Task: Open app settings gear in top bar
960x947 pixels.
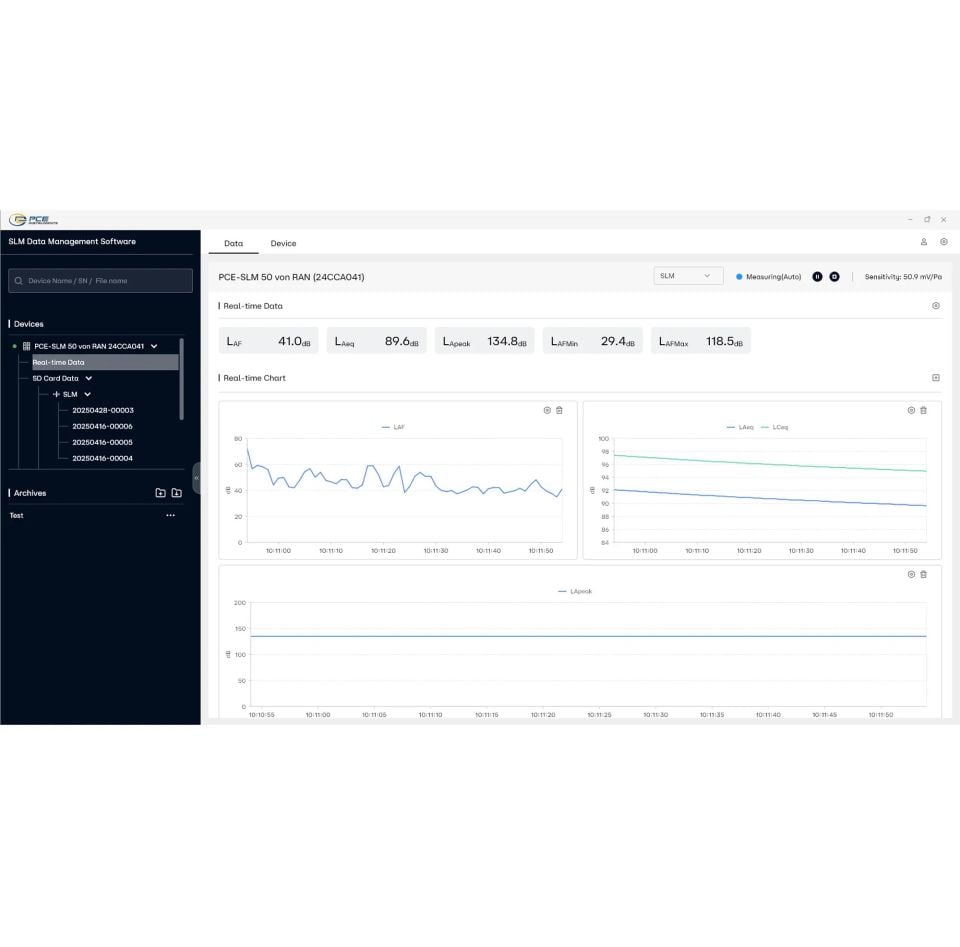Action: (x=943, y=242)
